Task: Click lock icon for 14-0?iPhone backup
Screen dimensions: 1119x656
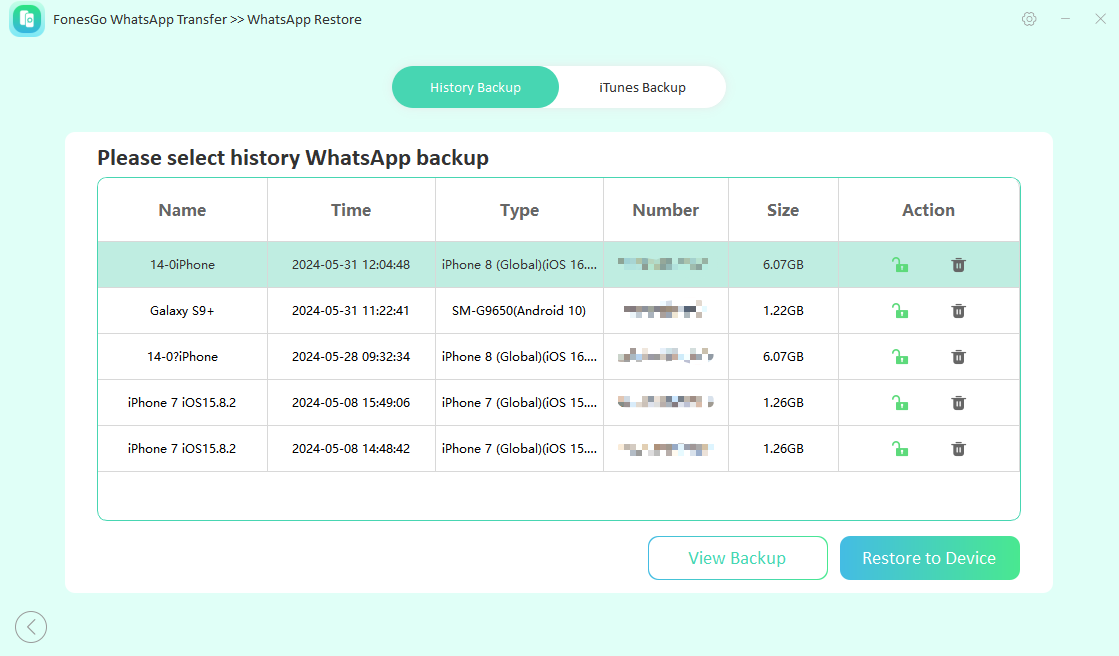Action: click(x=900, y=357)
